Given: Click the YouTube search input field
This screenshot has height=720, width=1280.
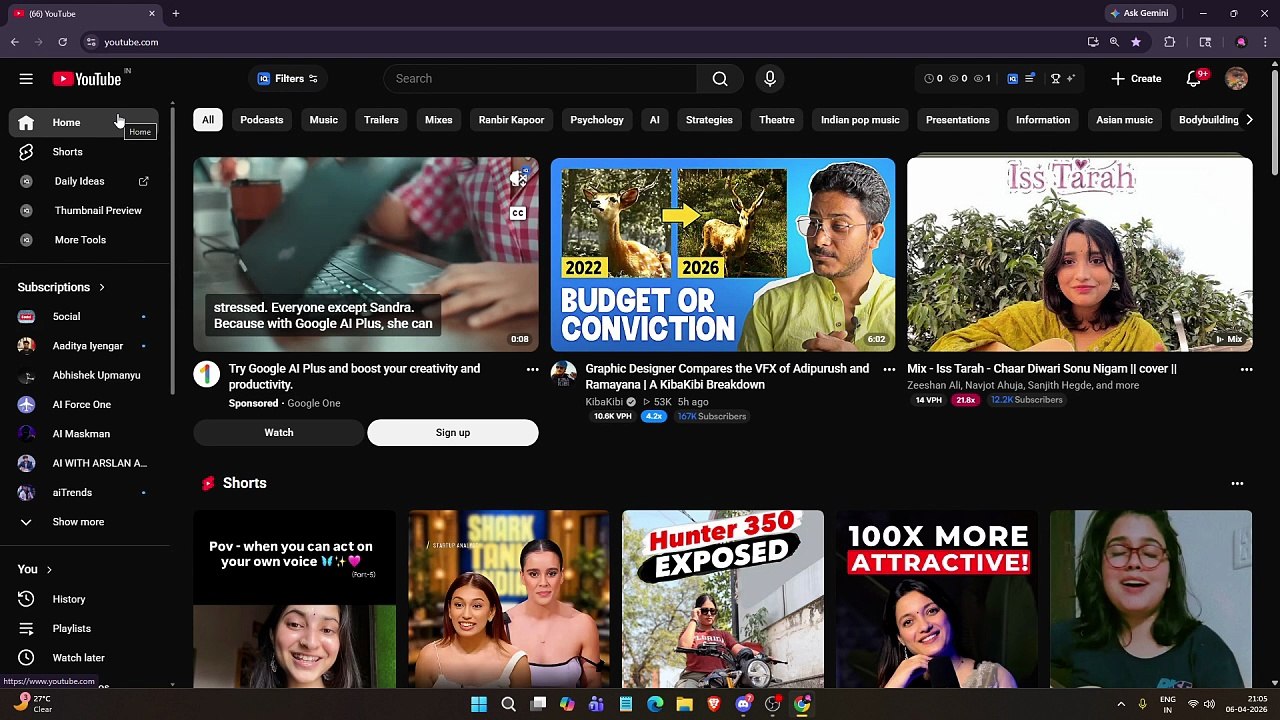Looking at the screenshot, I should 540,79.
